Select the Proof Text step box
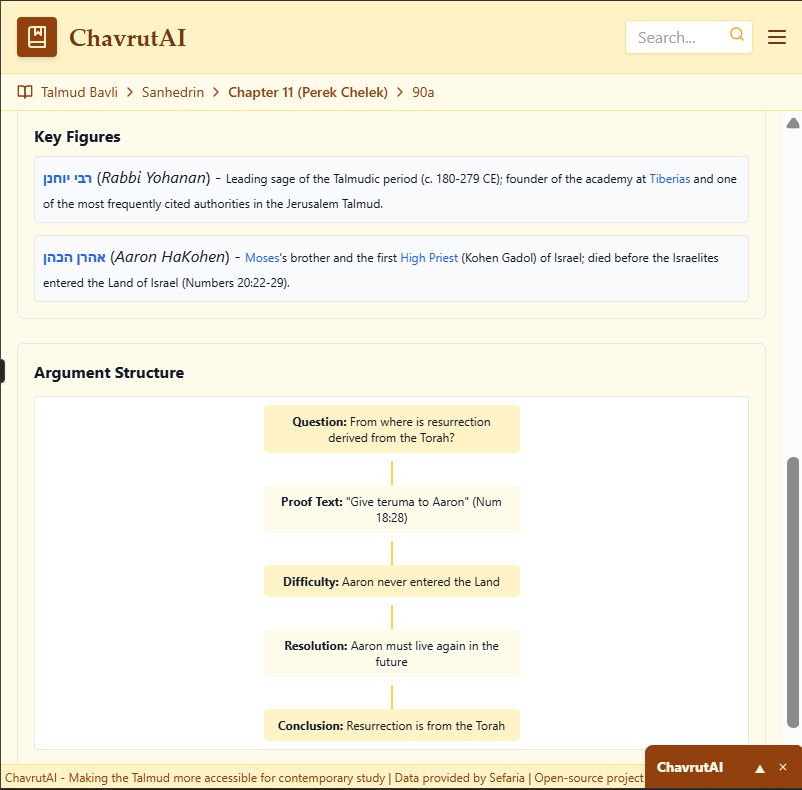Viewport: 802px width, 790px height. (x=391, y=509)
